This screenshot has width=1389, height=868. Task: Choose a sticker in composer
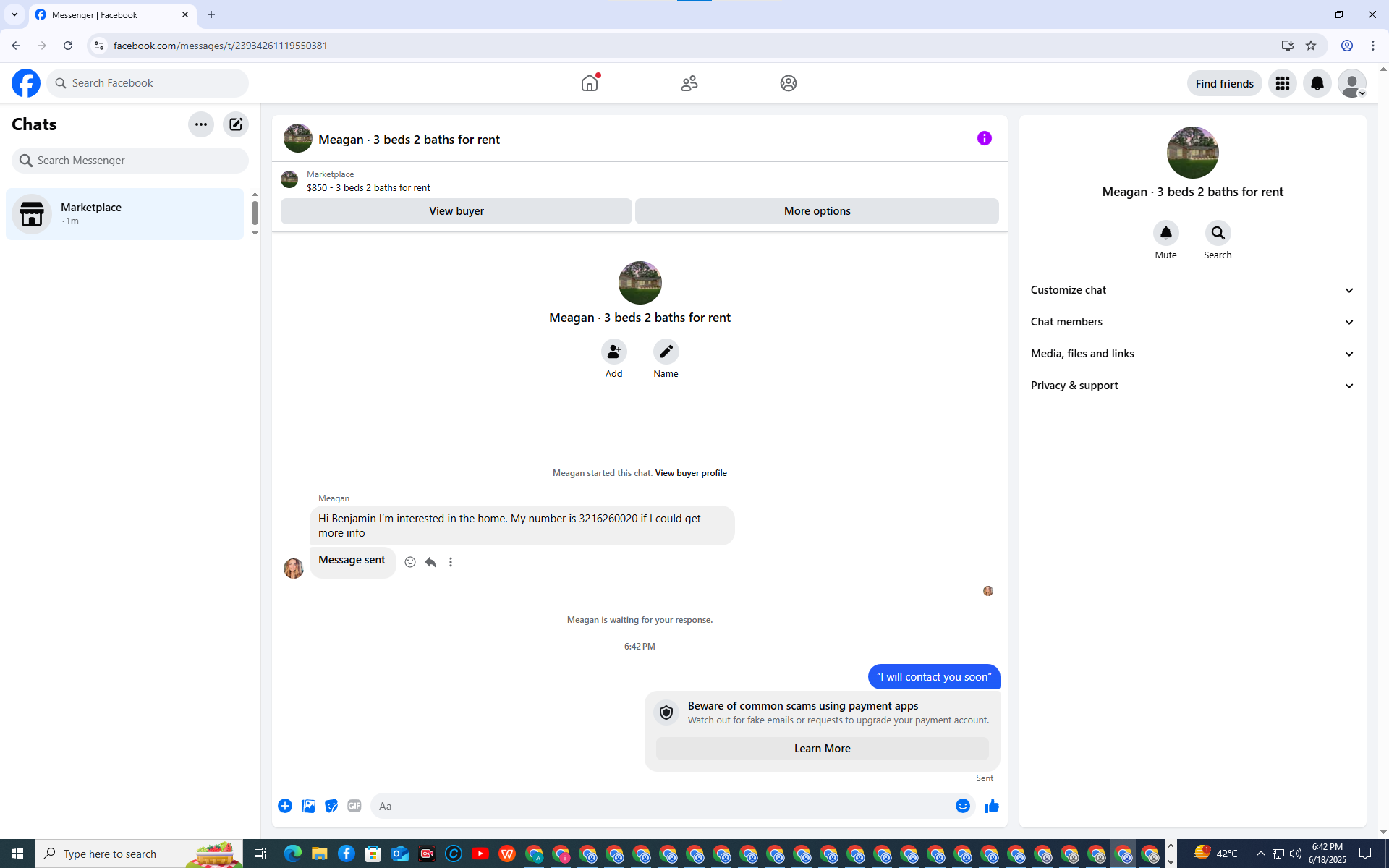click(x=331, y=806)
